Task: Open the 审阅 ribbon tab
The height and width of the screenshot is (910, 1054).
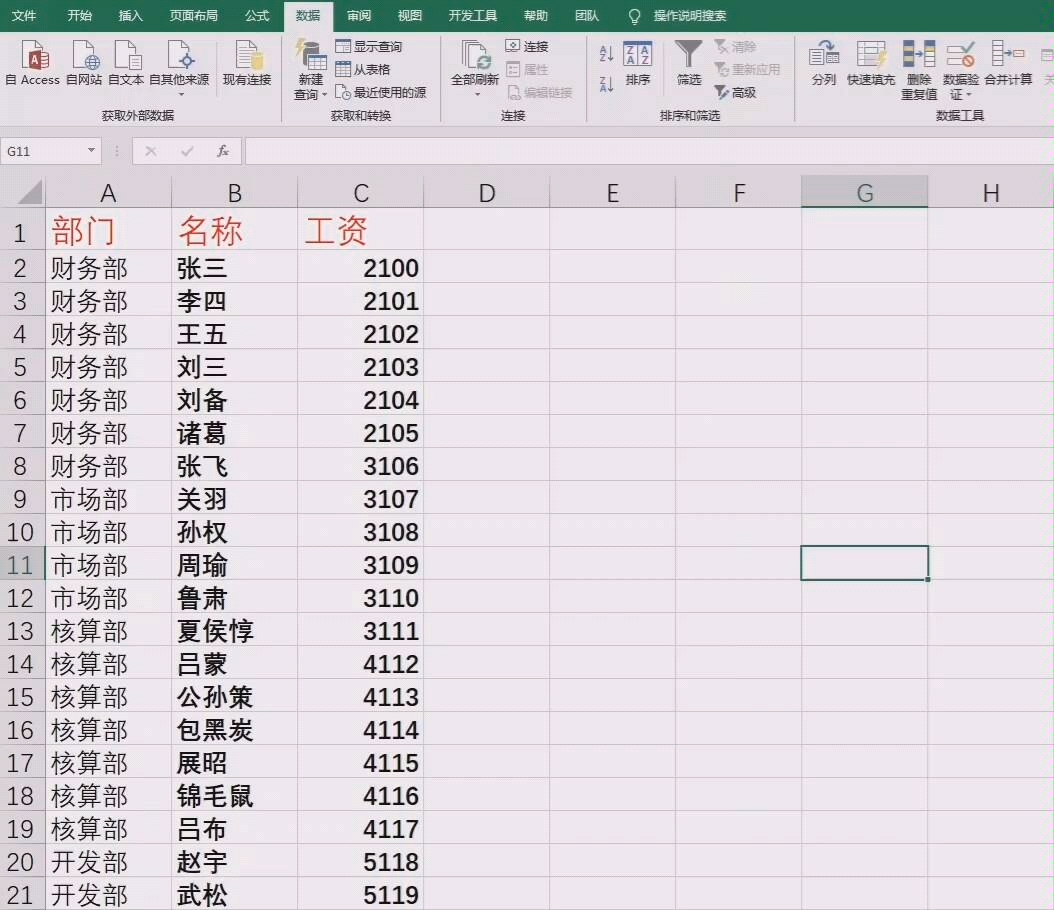Action: click(x=358, y=15)
